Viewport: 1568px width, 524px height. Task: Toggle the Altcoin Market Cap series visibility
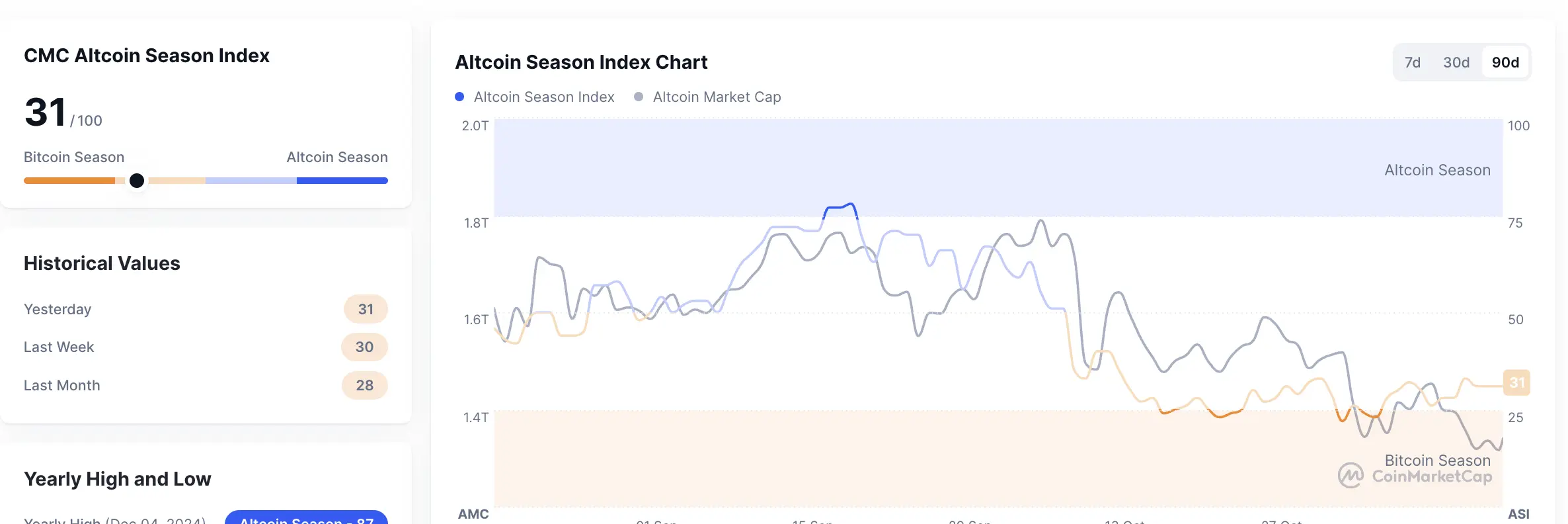point(717,97)
